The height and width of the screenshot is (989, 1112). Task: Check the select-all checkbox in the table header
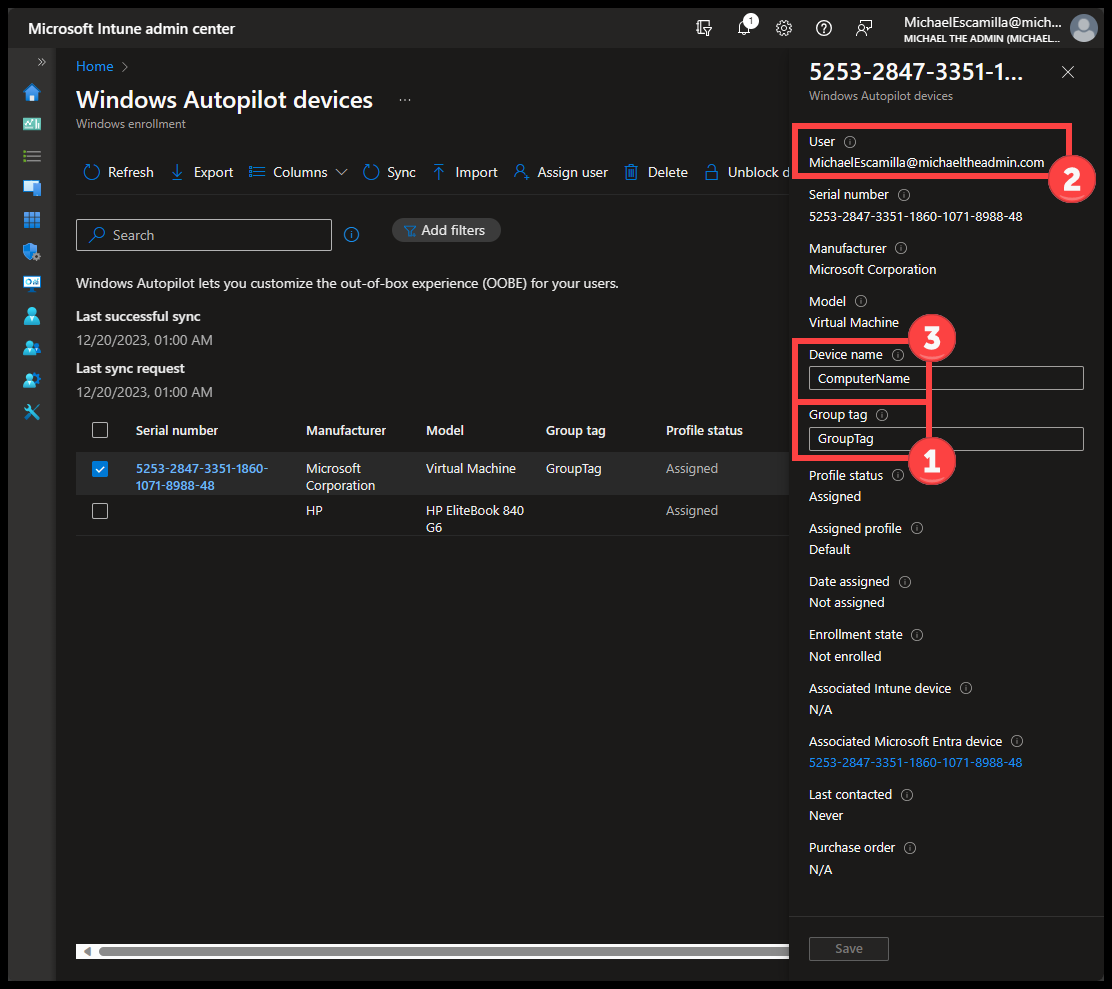click(x=99, y=430)
